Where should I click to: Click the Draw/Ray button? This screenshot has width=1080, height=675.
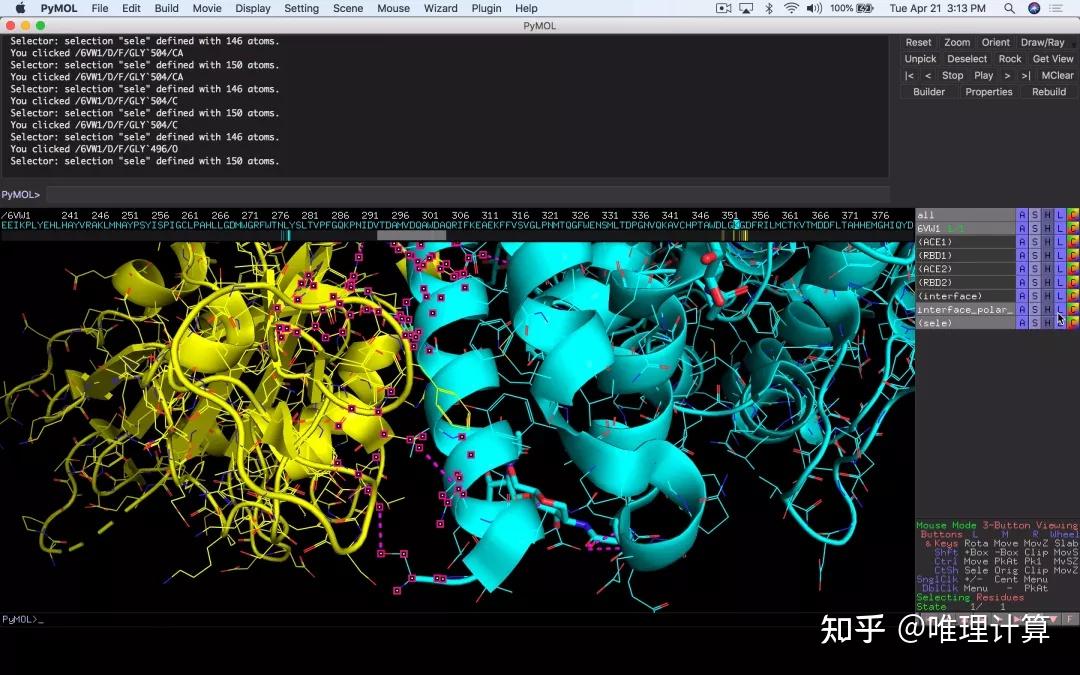click(x=1042, y=43)
